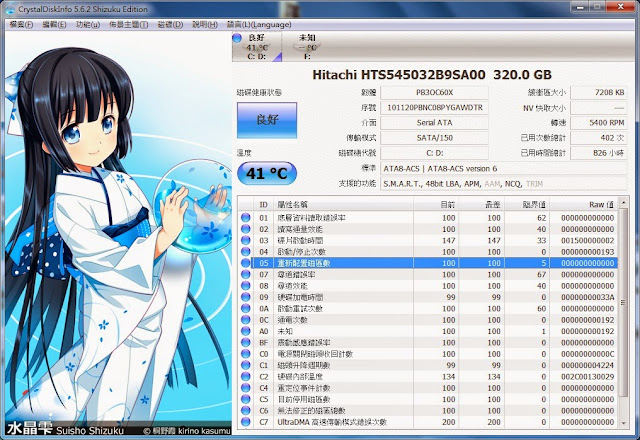This screenshot has width=640, height=440.
Task: Click the attribute list scrollbar thumb
Action: pos(623,302)
